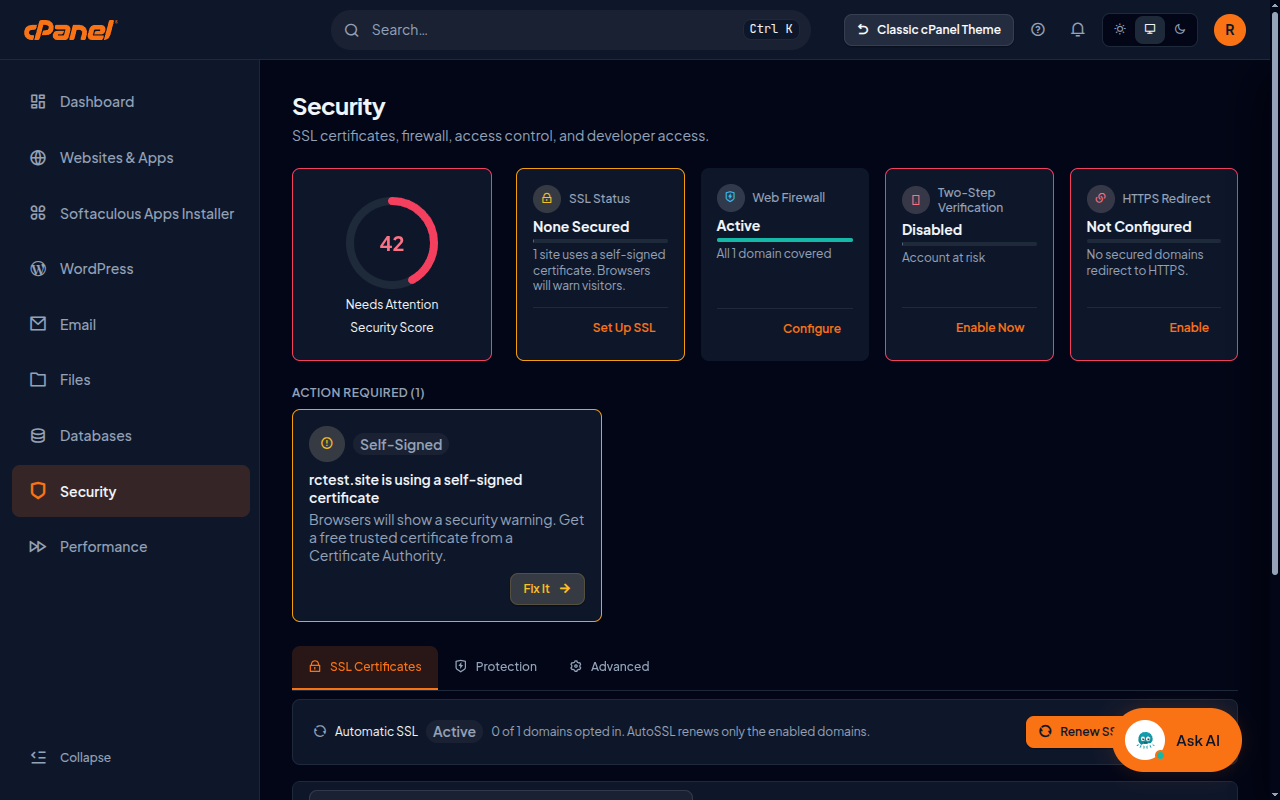The image size is (1280, 800).
Task: Click the Web Firewall green progress bar
Action: [785, 240]
